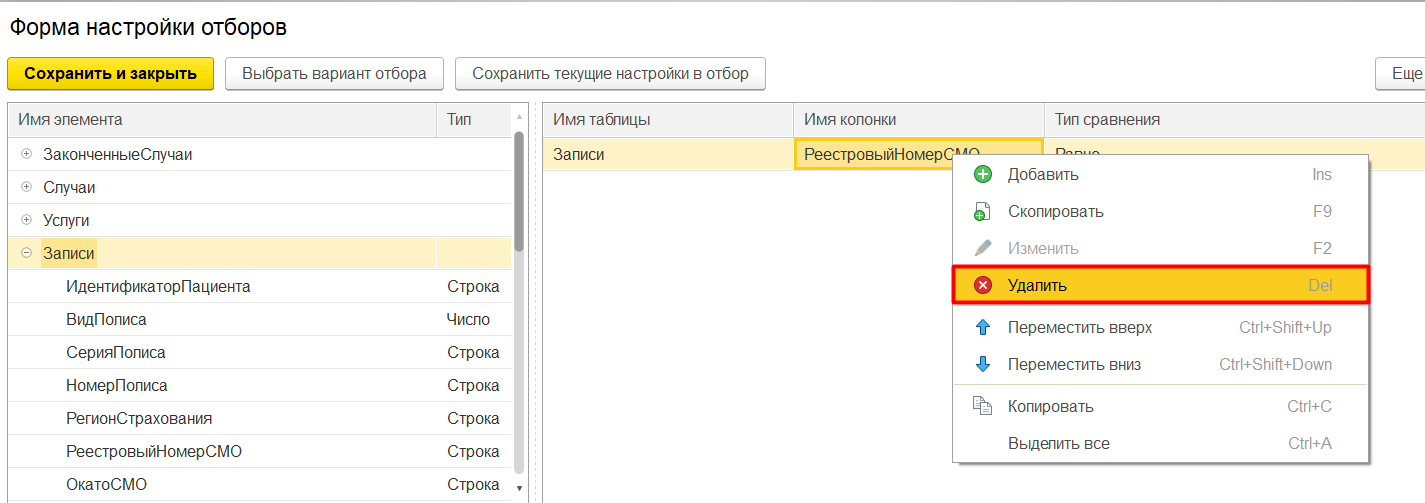
Task: Open Выбрать вариант отбора
Action: (334, 74)
